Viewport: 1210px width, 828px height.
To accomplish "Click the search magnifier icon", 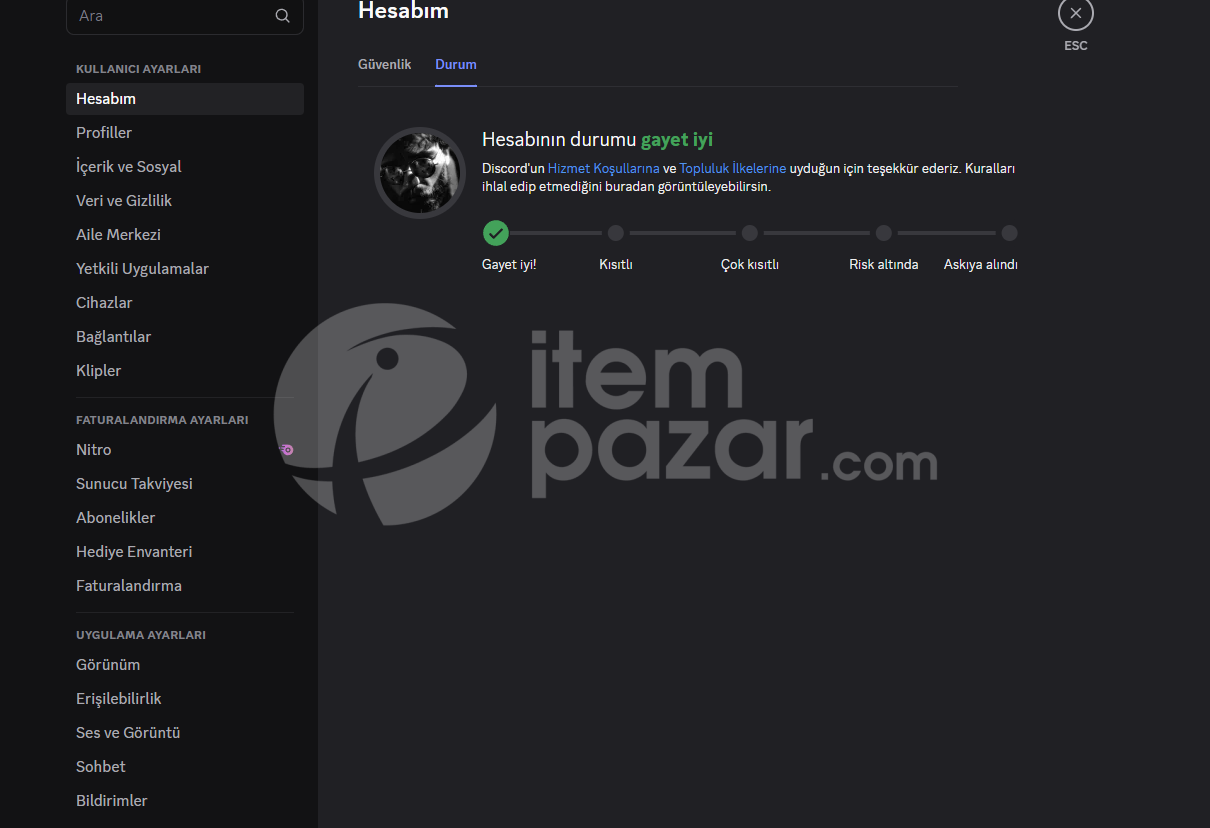I will [x=283, y=16].
